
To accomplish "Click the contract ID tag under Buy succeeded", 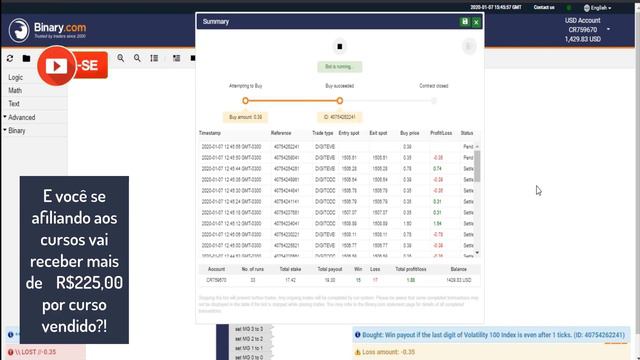I will 340,117.
